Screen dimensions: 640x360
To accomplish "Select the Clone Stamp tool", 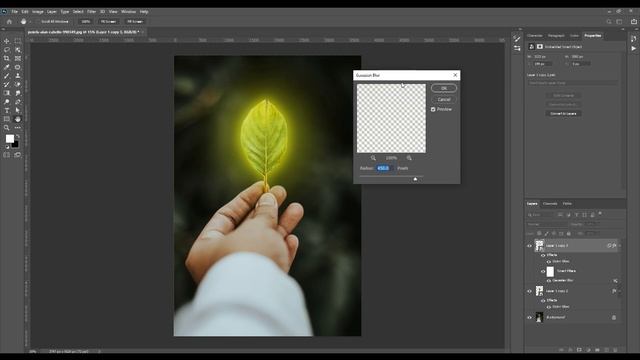I will coord(18,76).
